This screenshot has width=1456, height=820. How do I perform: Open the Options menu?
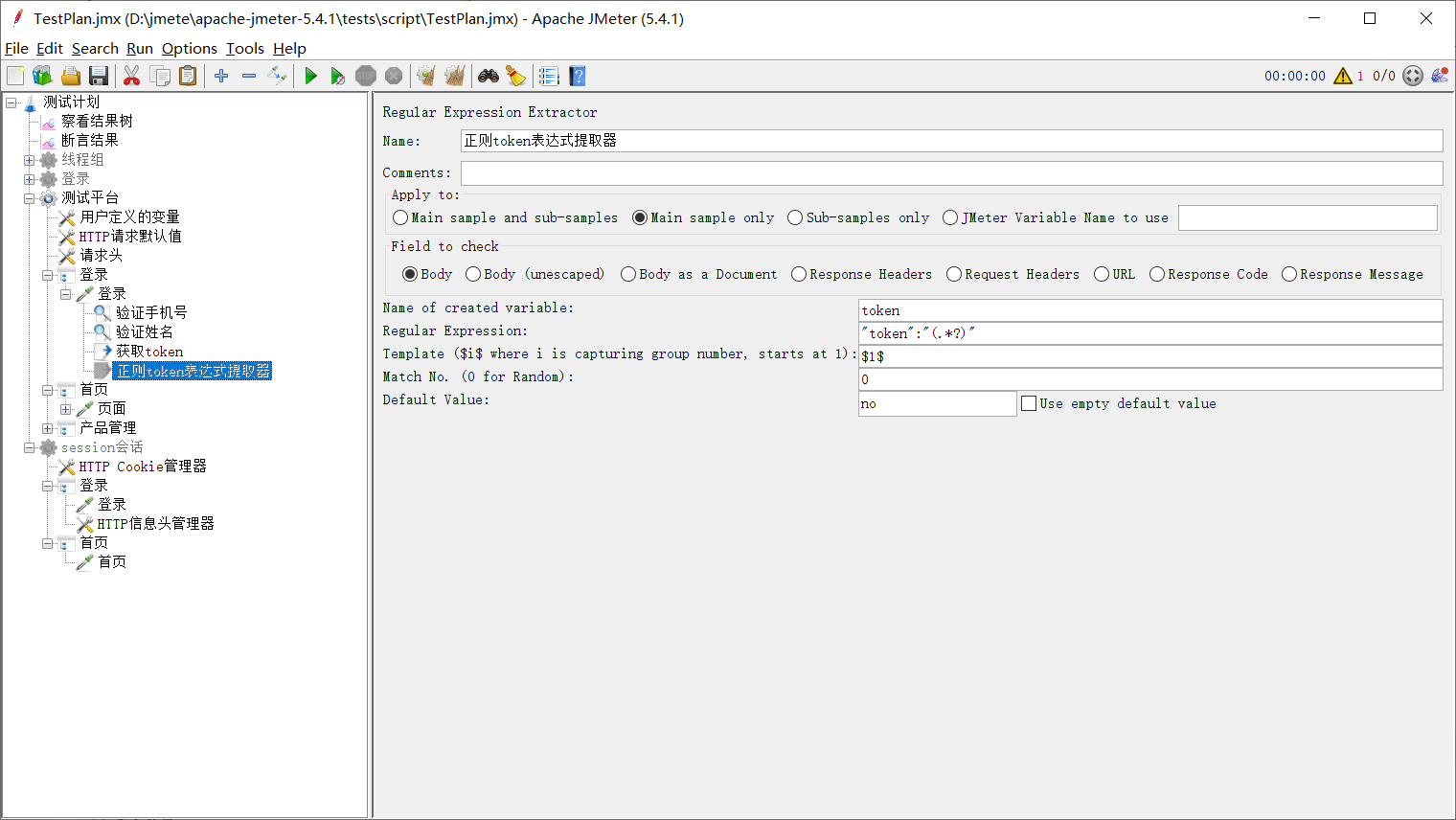[x=190, y=48]
